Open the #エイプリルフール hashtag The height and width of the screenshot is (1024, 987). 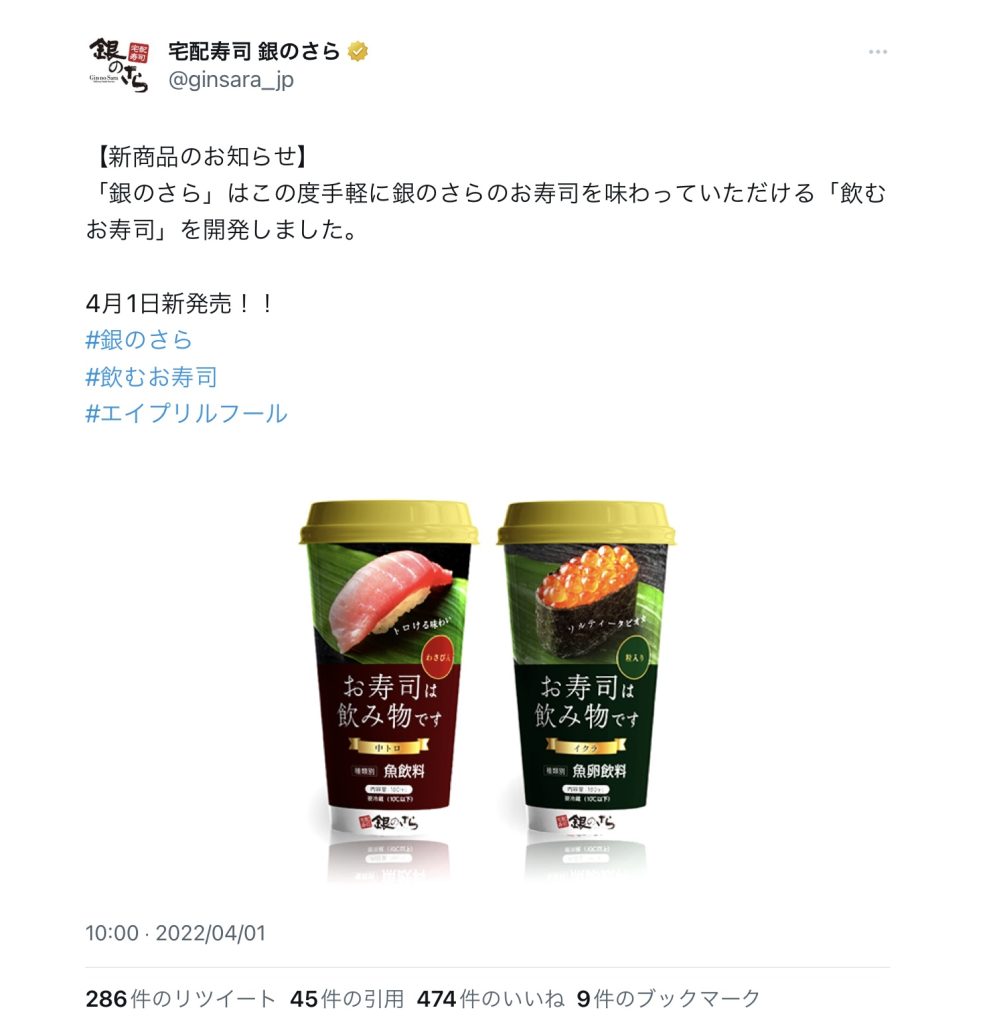click(x=187, y=413)
